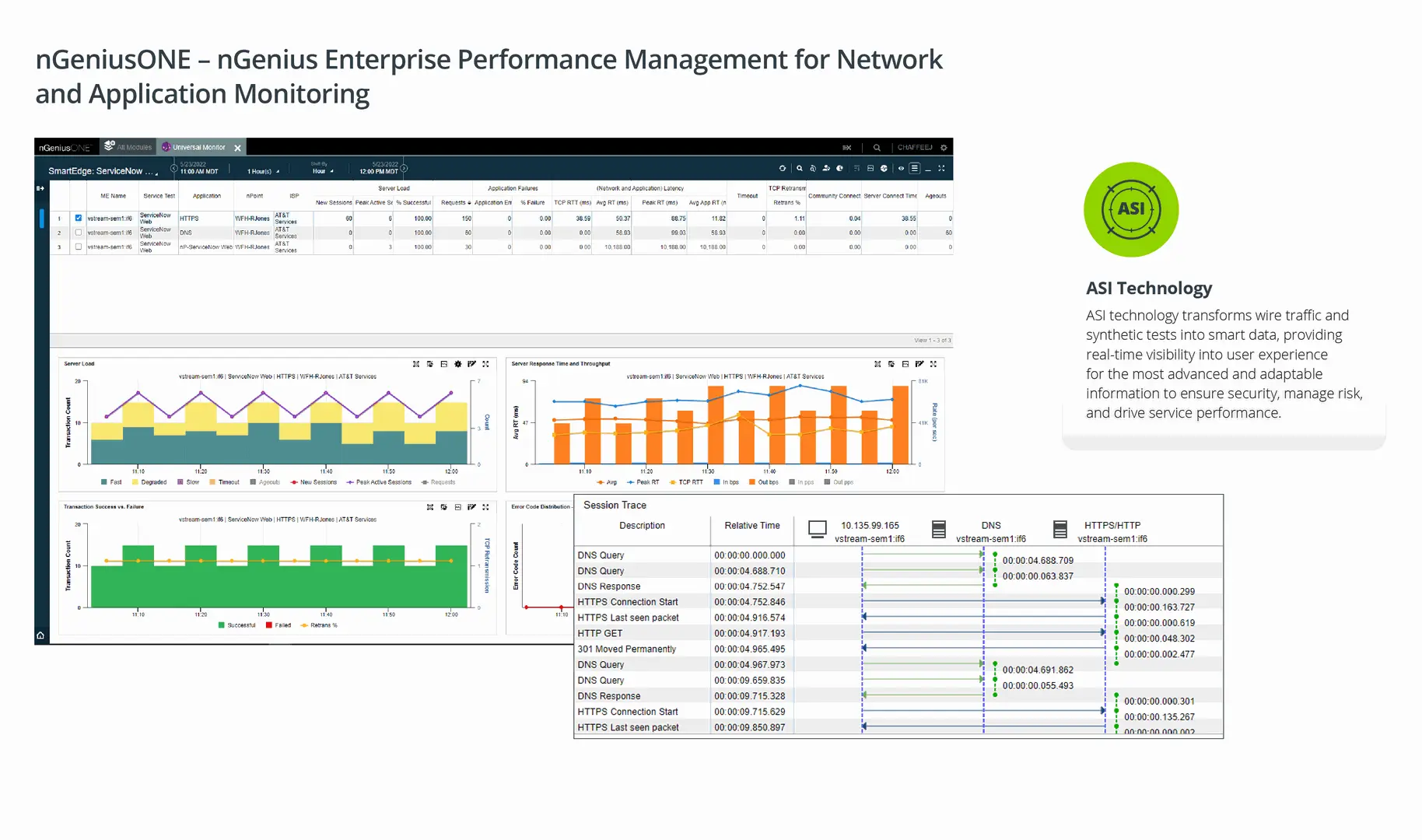Click the green ASI Technology logo
The image size is (1422, 840).
[x=1131, y=209]
